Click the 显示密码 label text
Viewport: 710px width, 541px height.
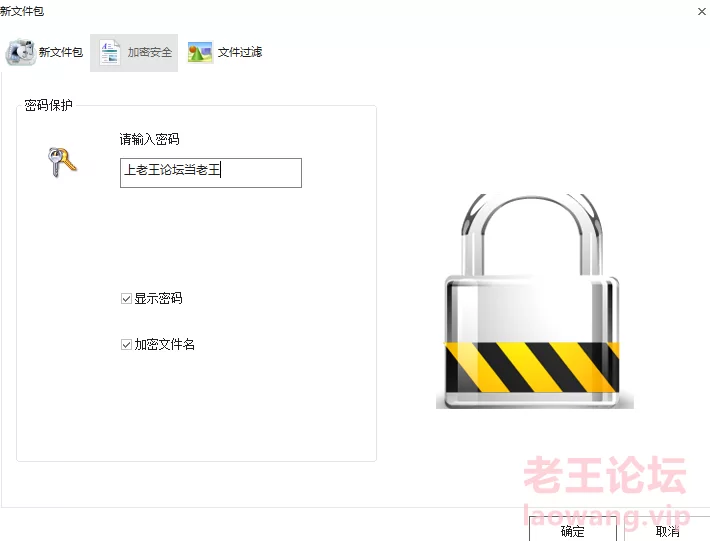tap(158, 298)
